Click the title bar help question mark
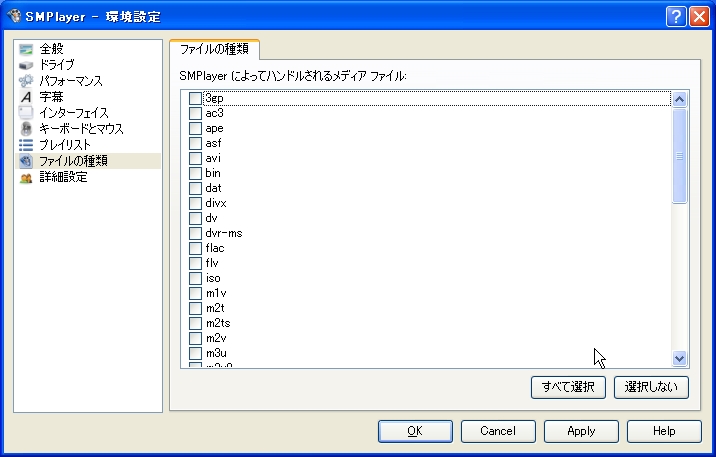Viewport: 716px width, 457px height. pyautogui.click(x=676, y=17)
